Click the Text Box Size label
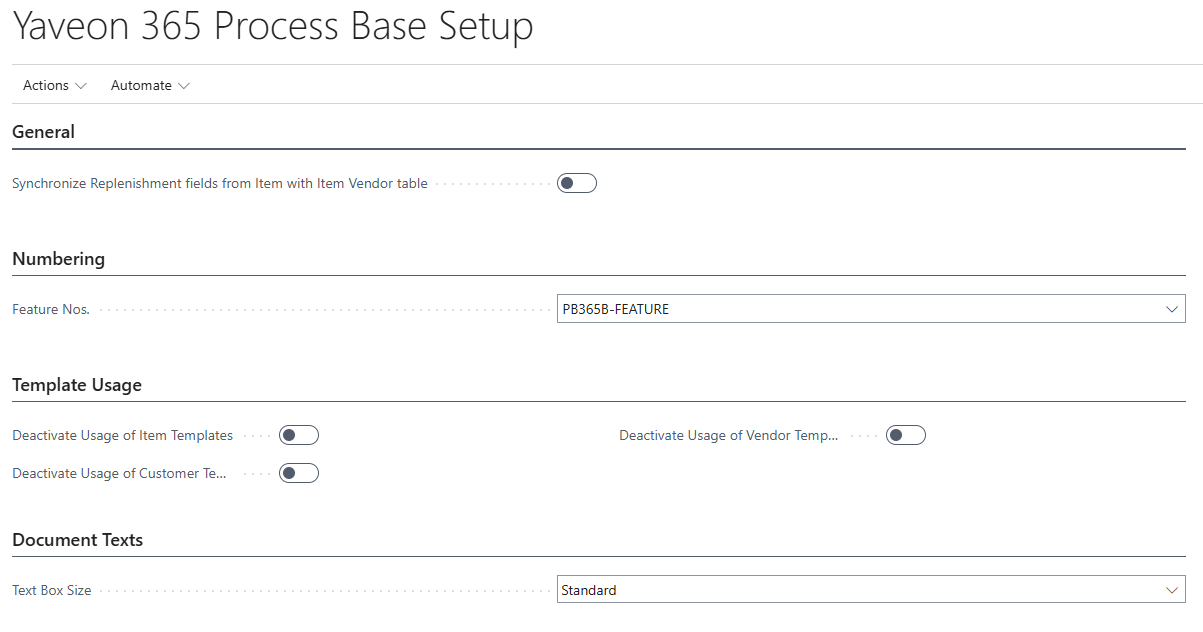 point(52,590)
